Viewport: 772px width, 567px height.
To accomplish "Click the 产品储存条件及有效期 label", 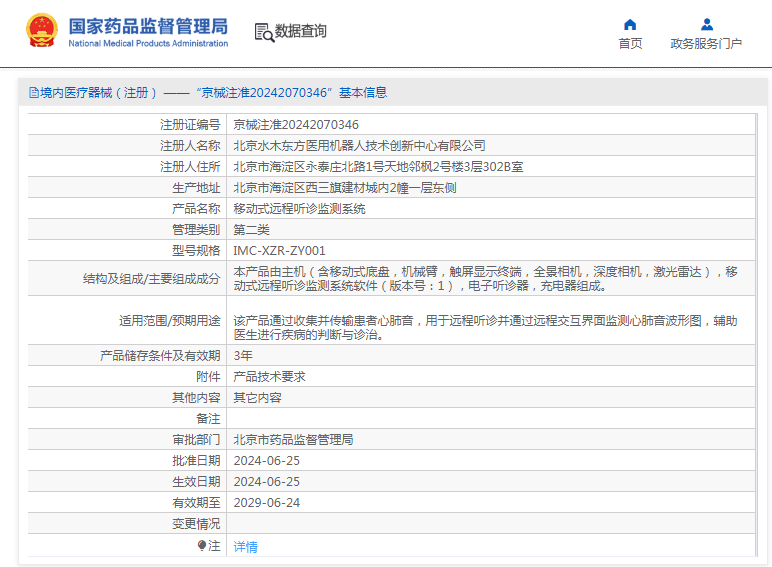I will (x=160, y=355).
